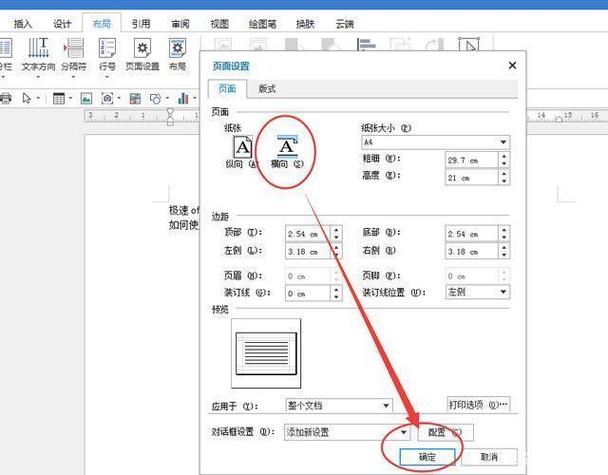This screenshot has width=608, height=475.
Task: Click the 底部 margin 2.54 cm field
Action: (x=472, y=233)
